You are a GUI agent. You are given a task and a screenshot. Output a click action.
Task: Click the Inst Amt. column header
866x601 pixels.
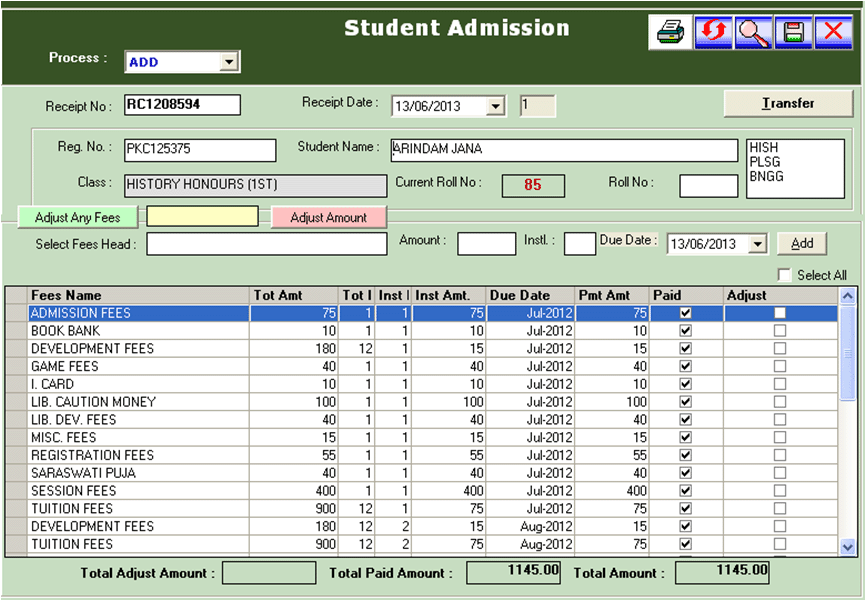click(448, 296)
